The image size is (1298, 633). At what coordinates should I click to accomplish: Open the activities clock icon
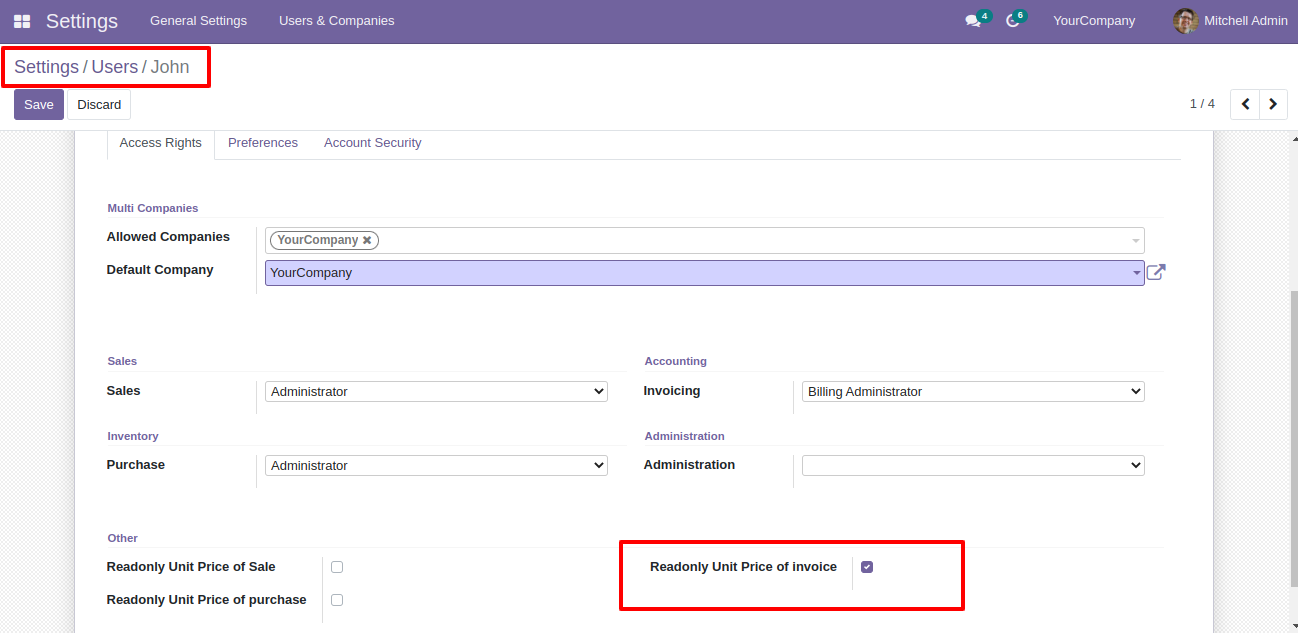coord(1012,21)
